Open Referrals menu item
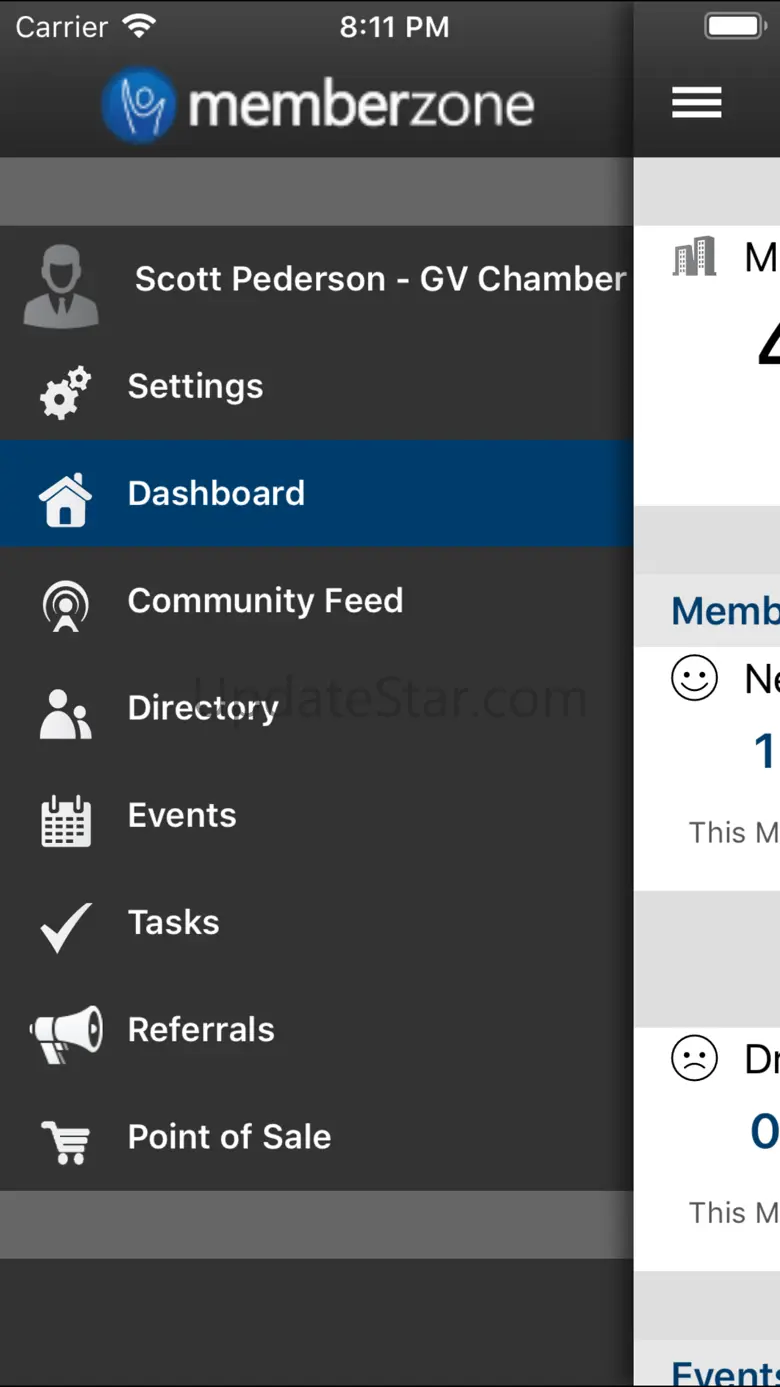Image resolution: width=780 pixels, height=1387 pixels. click(317, 1029)
